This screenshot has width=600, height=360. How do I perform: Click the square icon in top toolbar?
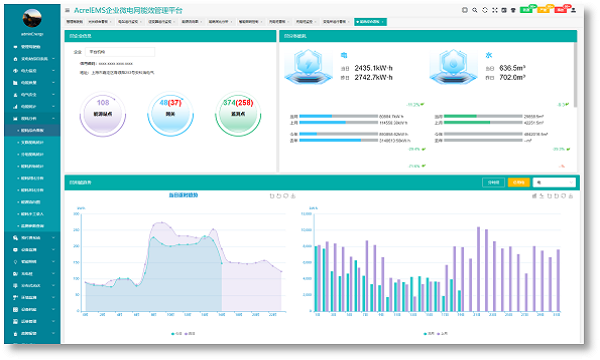point(465,10)
